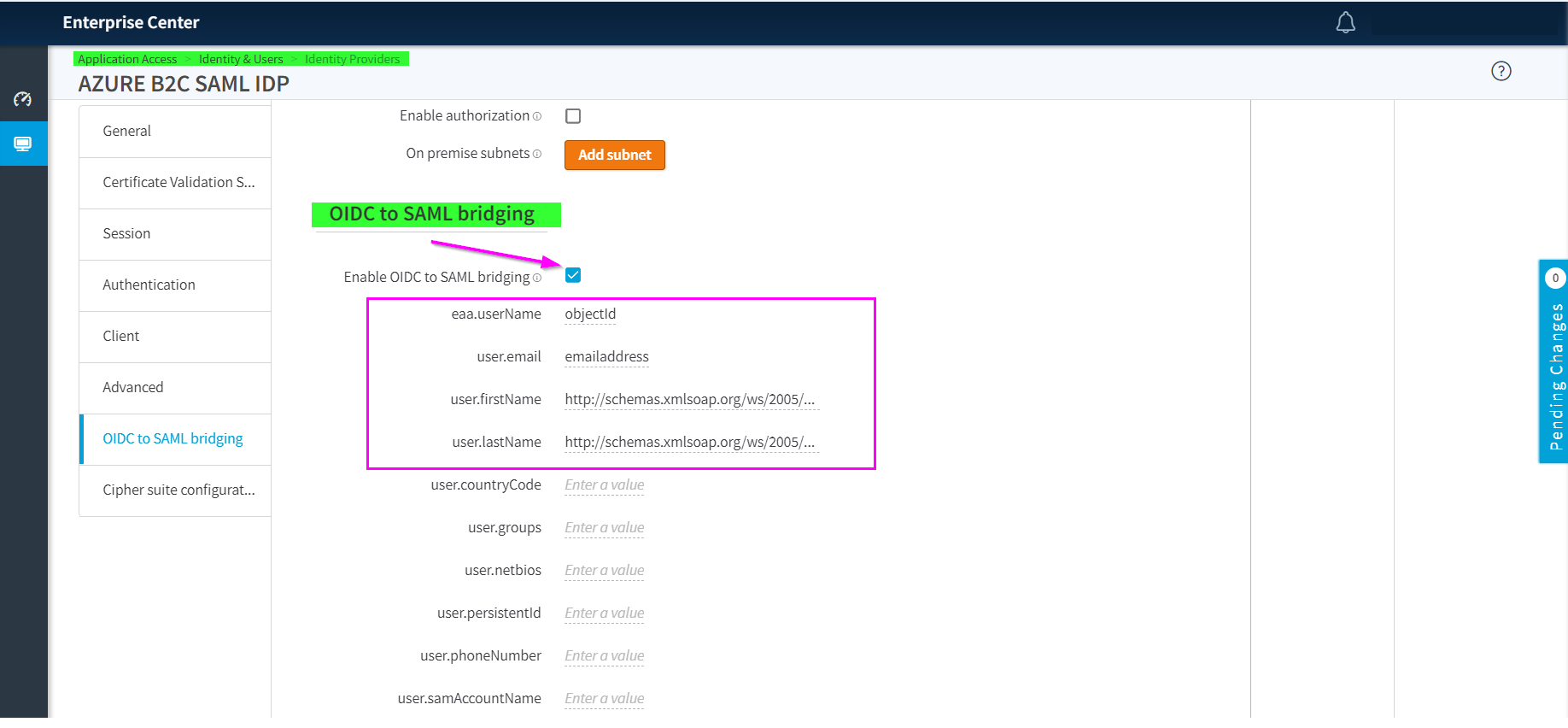The image size is (1568, 728).
Task: Edit the user.firstName schema URL field
Action: click(x=692, y=400)
